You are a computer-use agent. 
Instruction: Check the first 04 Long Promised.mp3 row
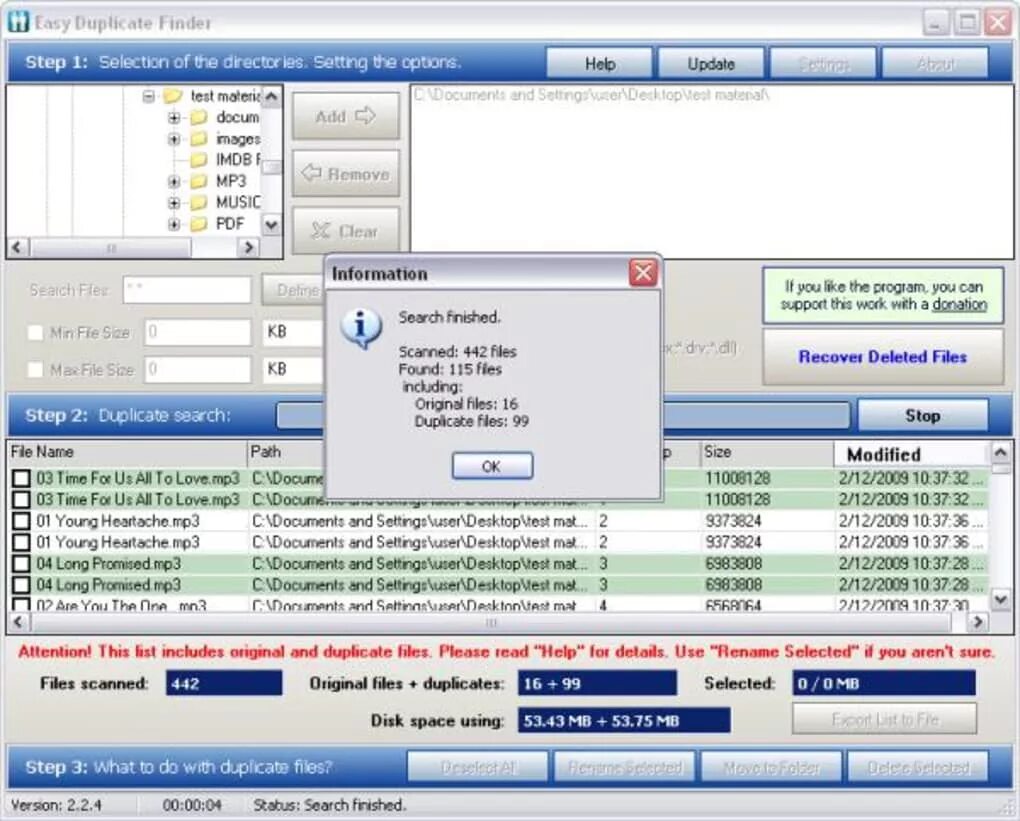21,564
